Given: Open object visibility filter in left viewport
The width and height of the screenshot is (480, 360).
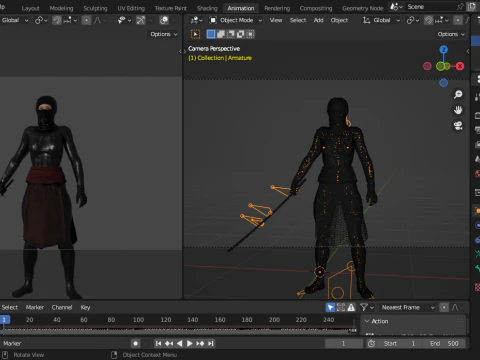Looking at the screenshot, I should click(124, 20).
